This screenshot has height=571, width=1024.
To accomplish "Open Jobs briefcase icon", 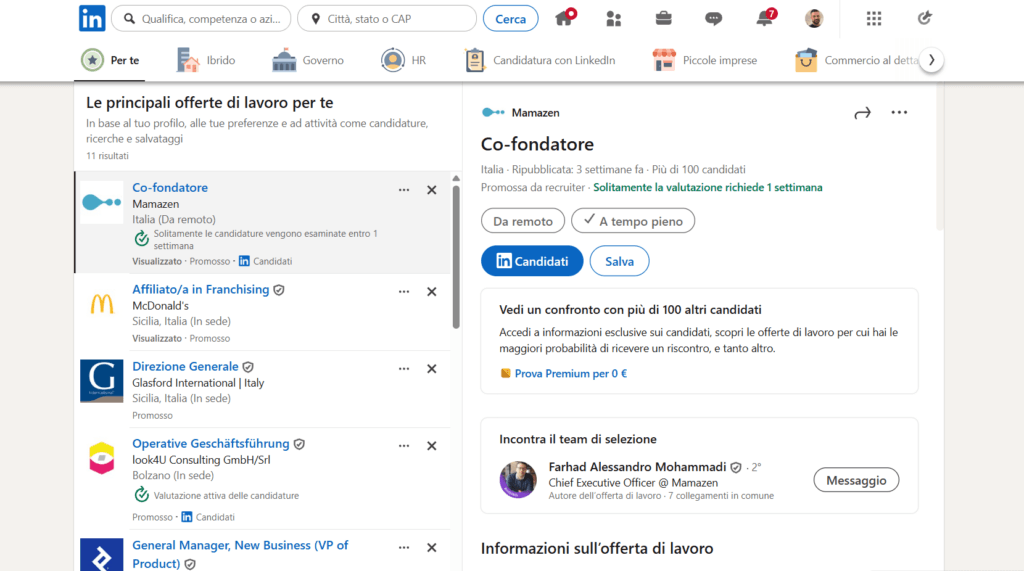I will click(x=664, y=18).
